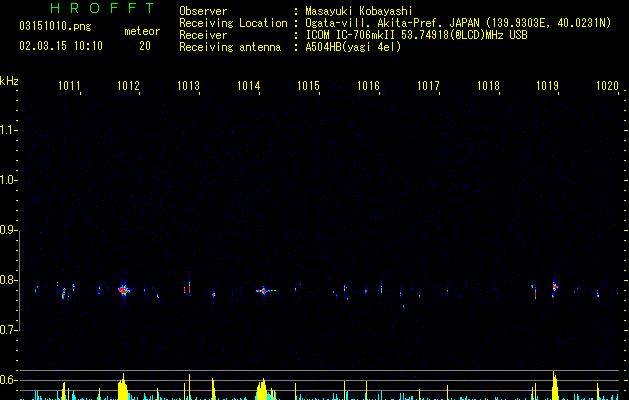Click frequency label 1.0

8,180
